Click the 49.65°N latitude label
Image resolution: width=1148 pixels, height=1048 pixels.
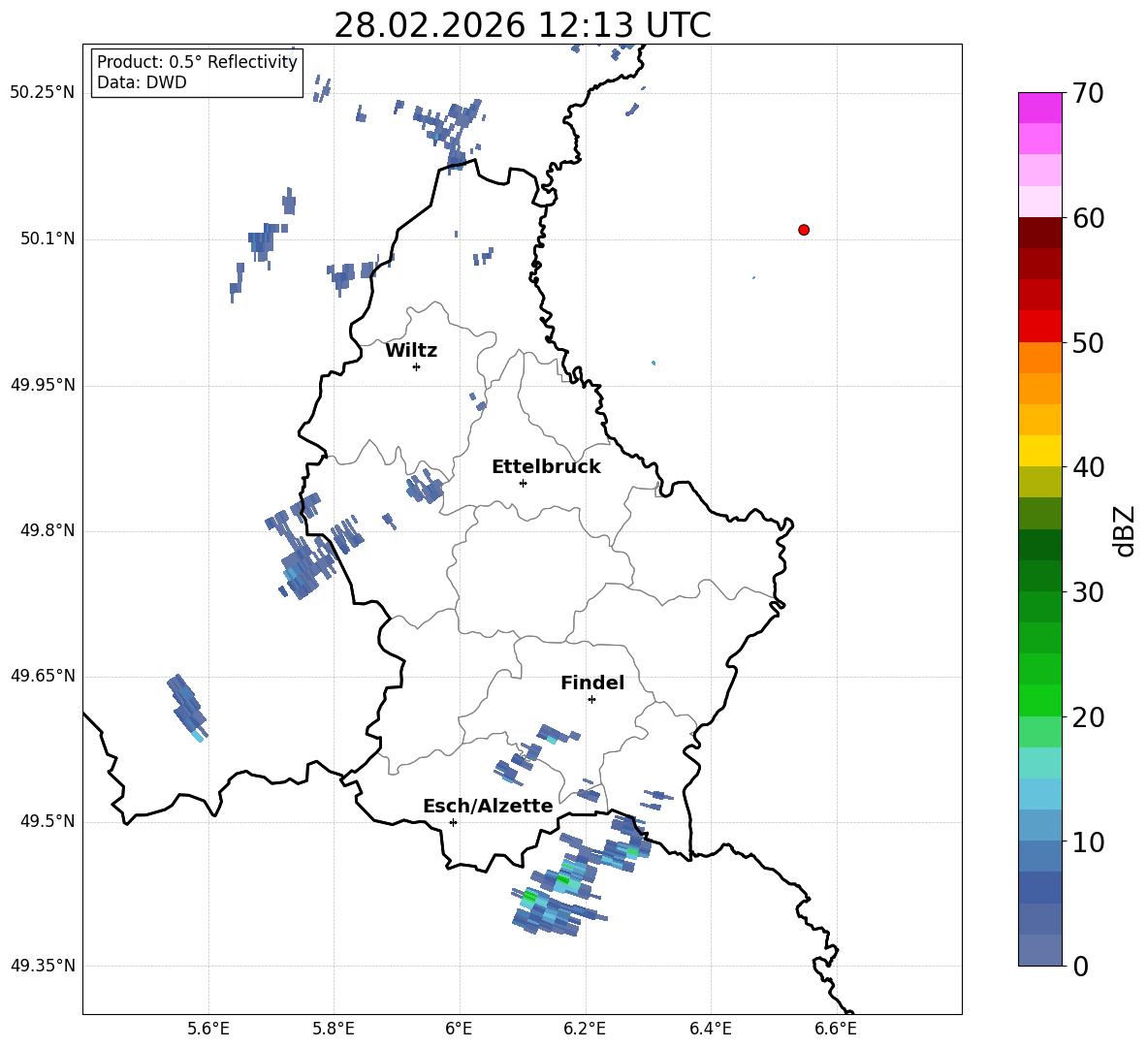[x=43, y=676]
